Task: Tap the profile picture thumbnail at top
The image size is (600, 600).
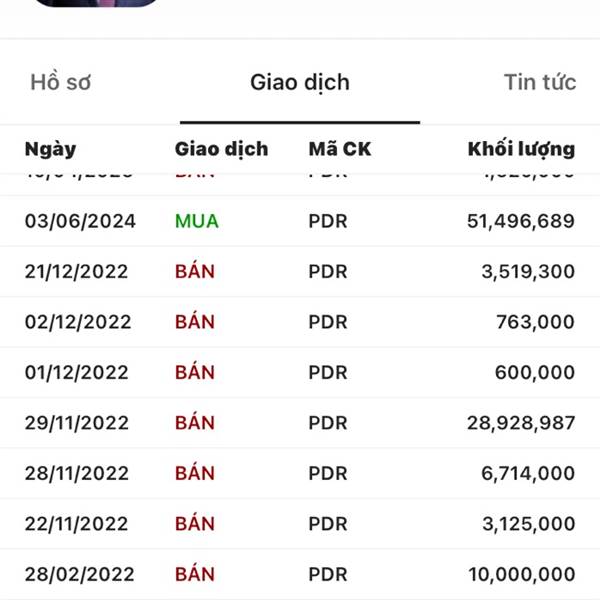Action: (97, 4)
